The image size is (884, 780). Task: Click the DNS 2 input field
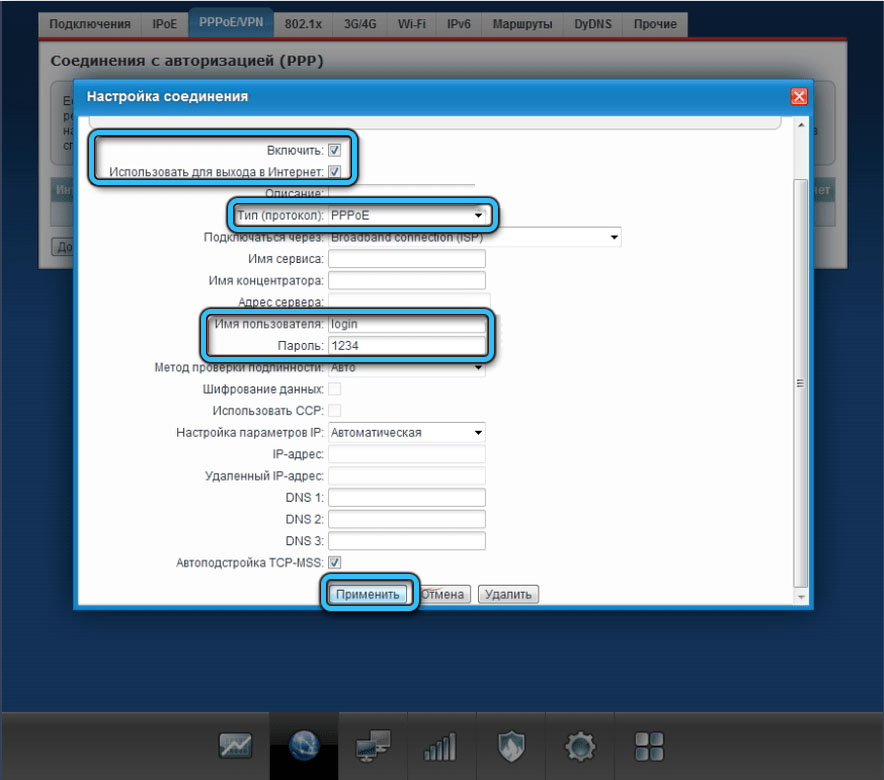click(x=406, y=519)
